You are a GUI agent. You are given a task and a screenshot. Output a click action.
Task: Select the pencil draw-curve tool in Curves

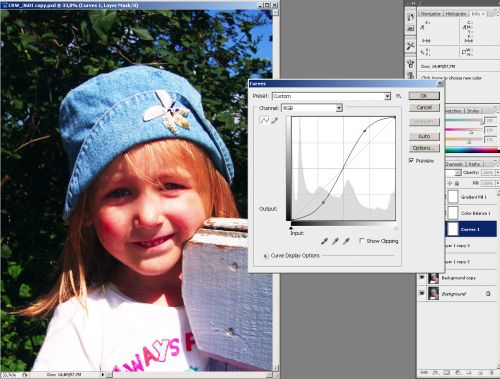[275, 120]
